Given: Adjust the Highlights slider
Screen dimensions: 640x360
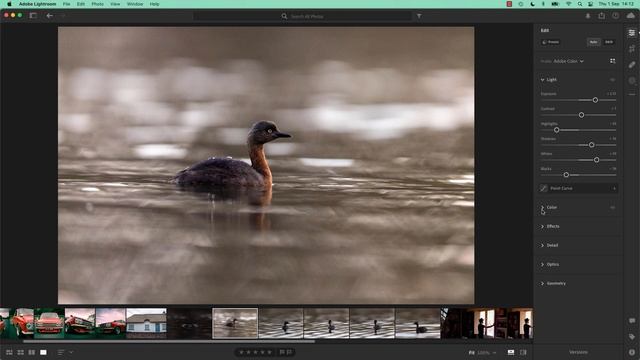Looking at the screenshot, I should pos(556,130).
